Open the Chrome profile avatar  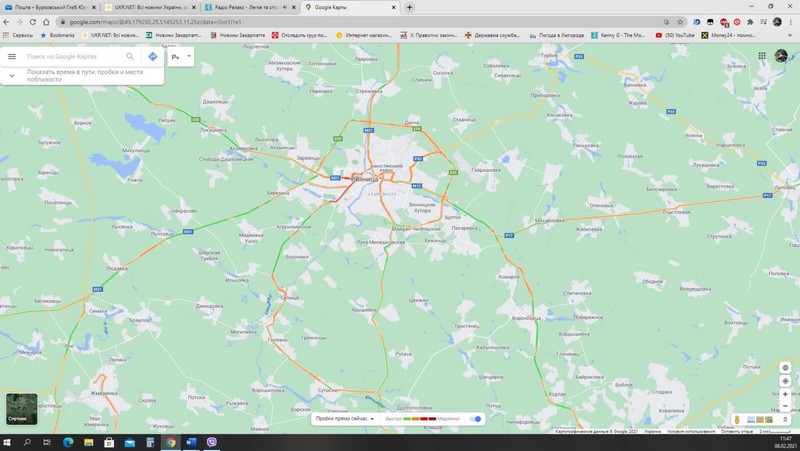pos(777,22)
